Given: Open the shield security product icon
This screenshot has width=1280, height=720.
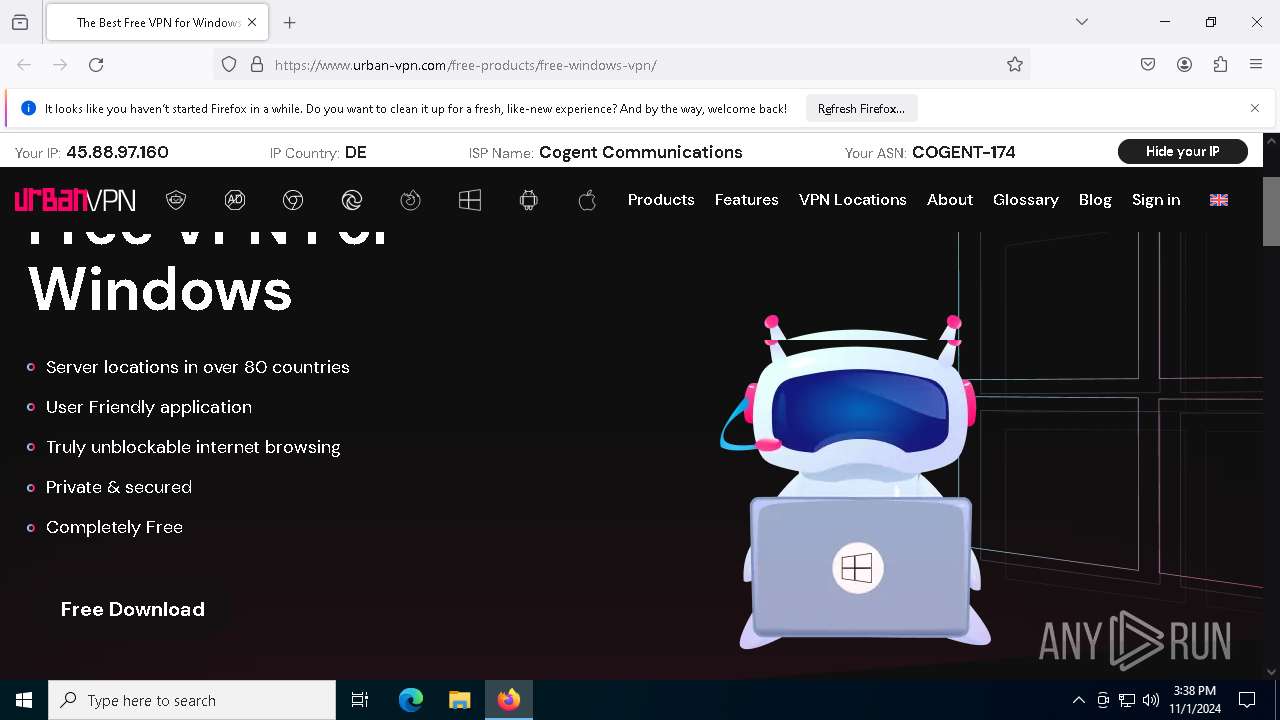Looking at the screenshot, I should click(176, 200).
